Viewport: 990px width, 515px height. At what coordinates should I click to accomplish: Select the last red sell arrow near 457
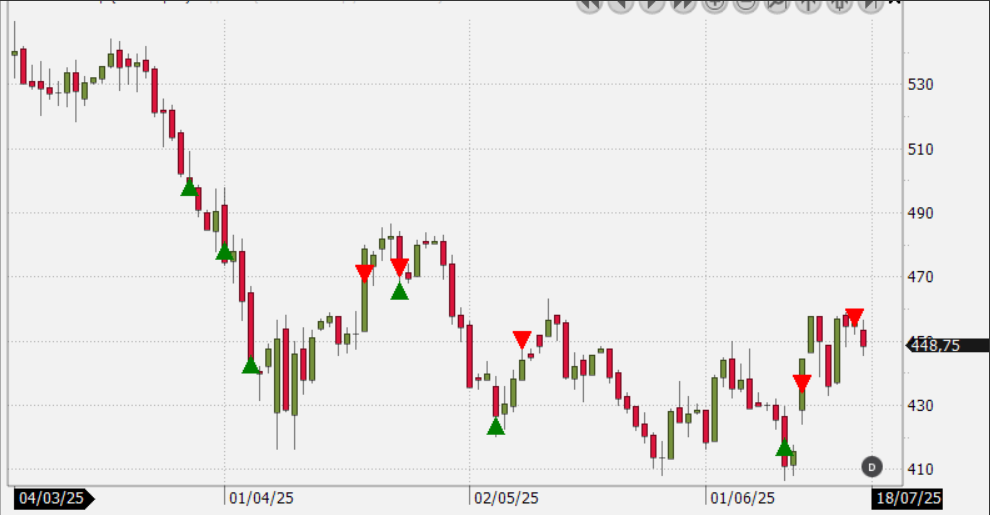pyautogui.click(x=854, y=317)
